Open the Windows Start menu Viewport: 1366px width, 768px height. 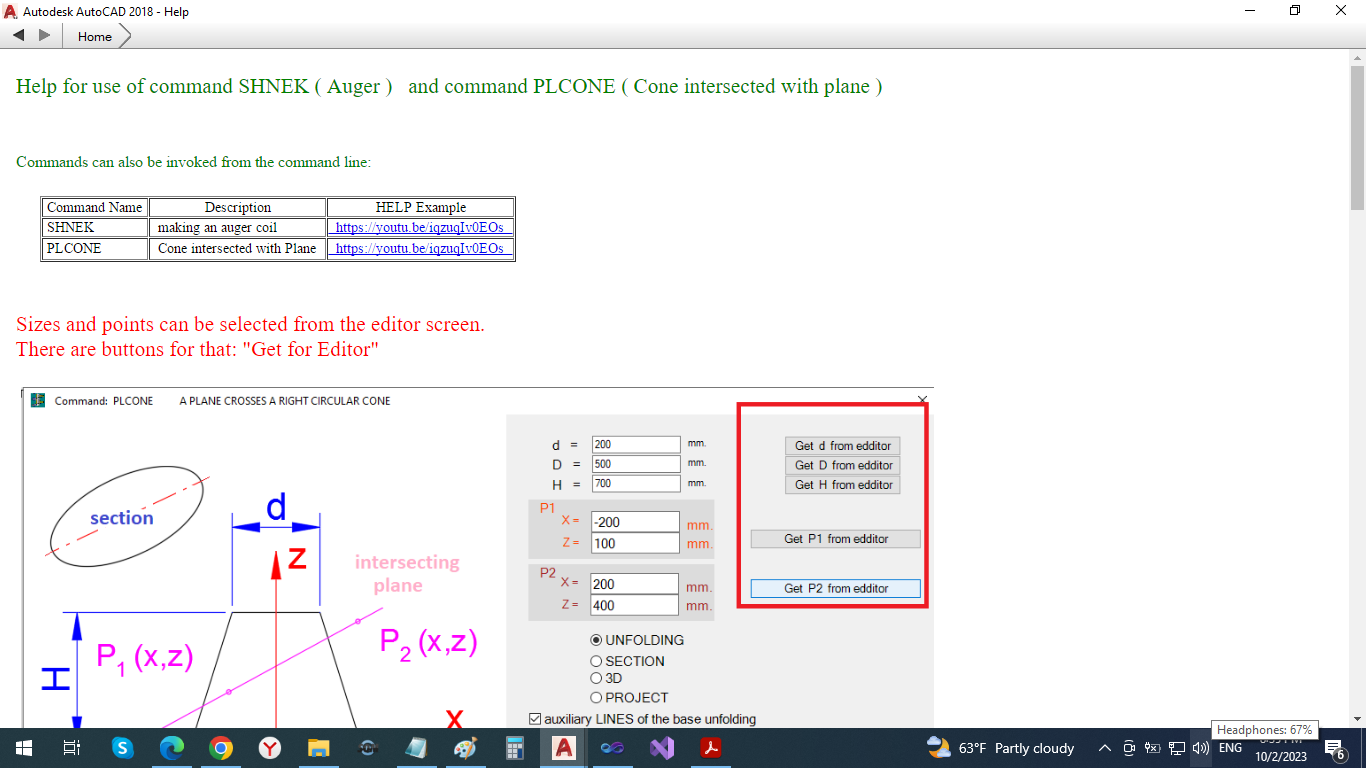(x=23, y=748)
